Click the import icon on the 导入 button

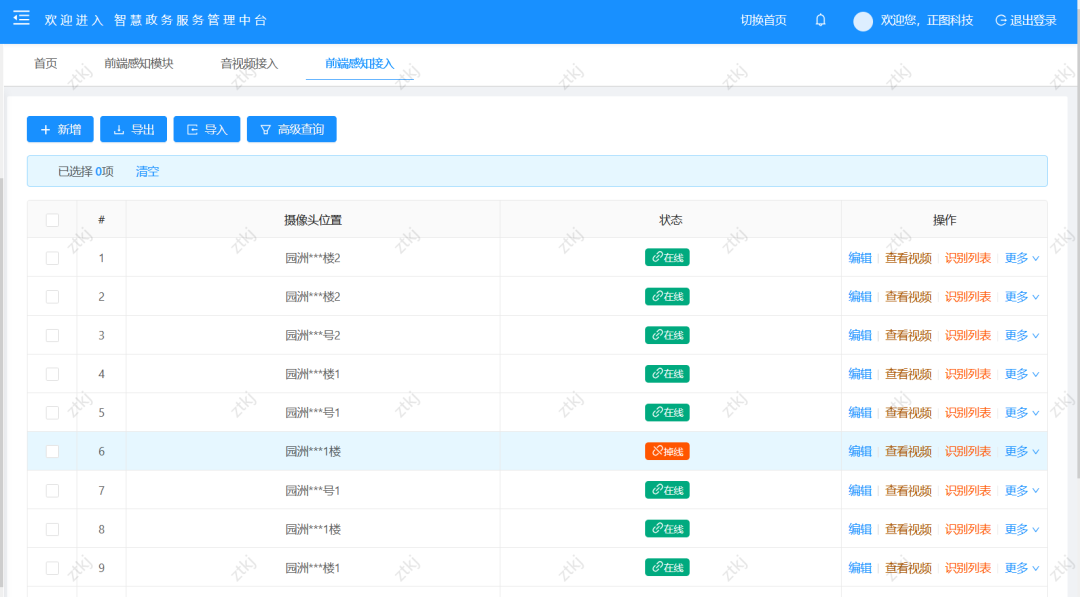[x=192, y=129]
